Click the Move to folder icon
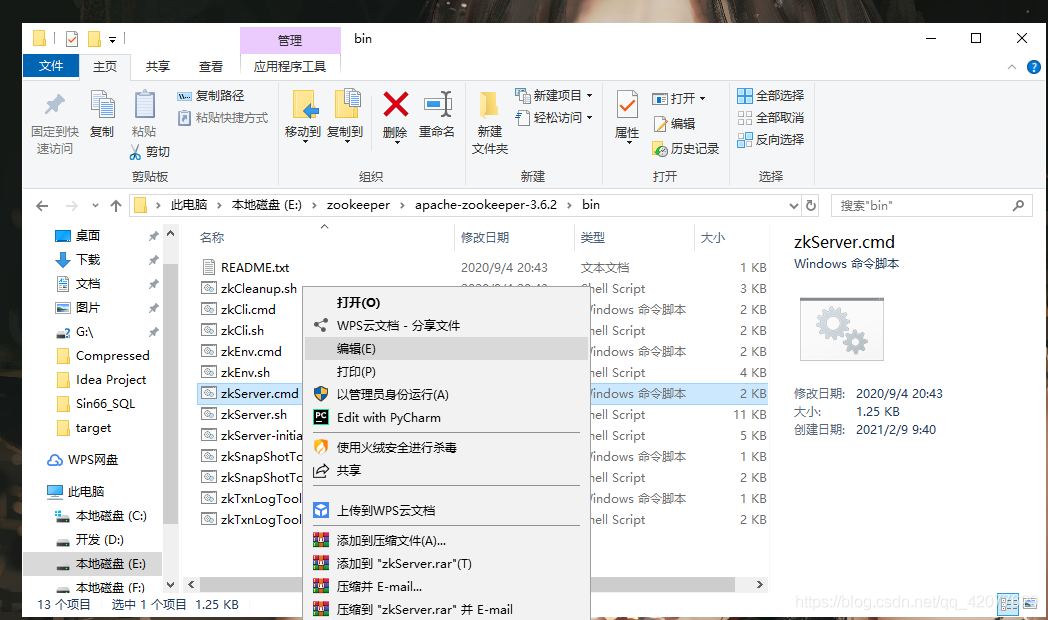Viewport: 1048px width, 620px height. point(304,105)
